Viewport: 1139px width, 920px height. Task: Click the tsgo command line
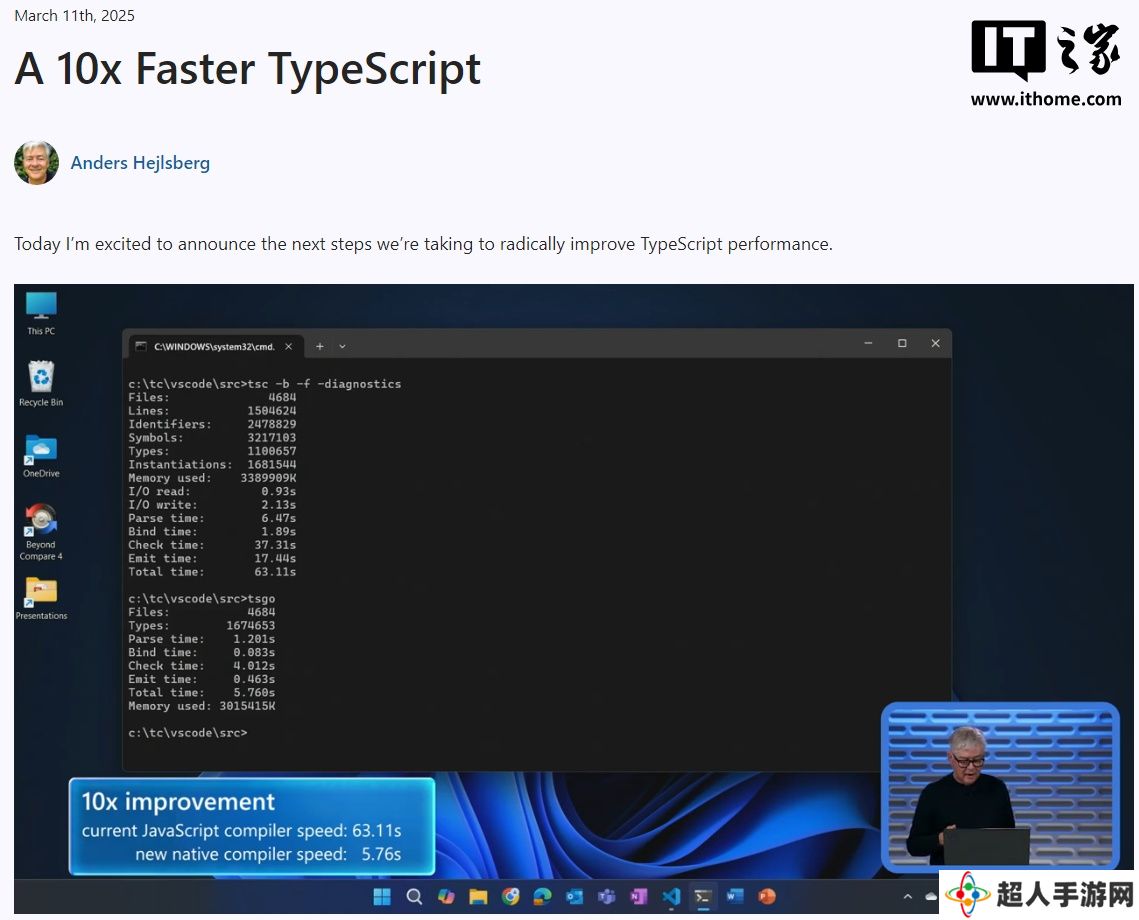pyautogui.click(x=202, y=598)
